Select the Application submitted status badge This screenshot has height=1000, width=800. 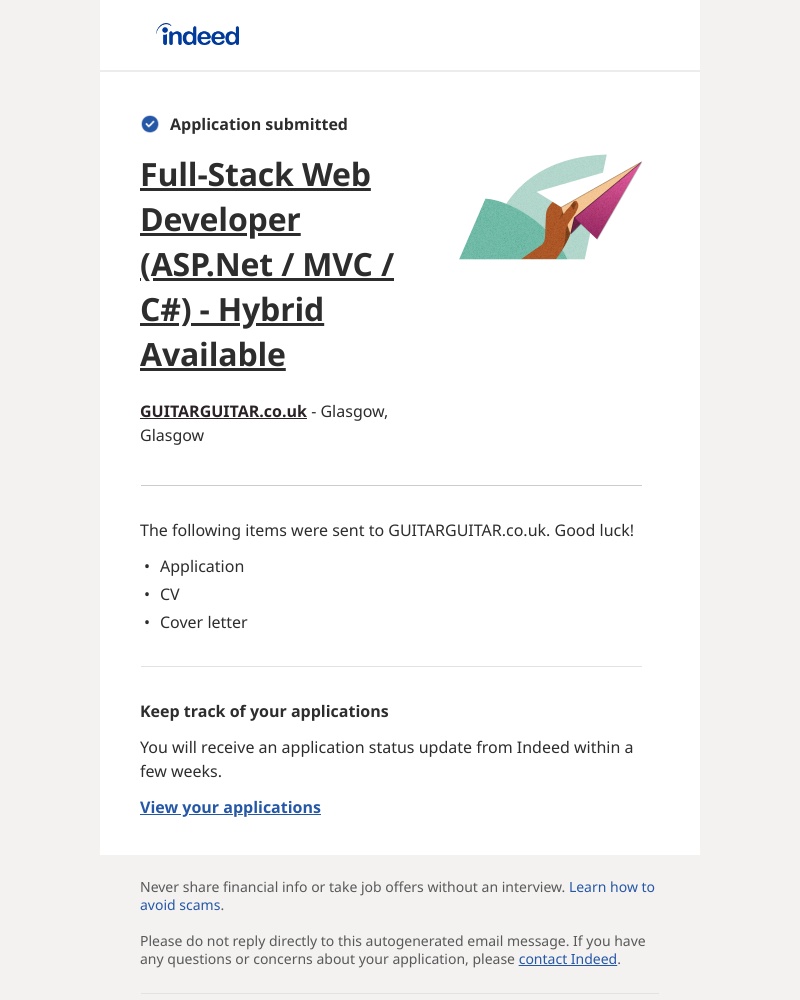click(258, 124)
